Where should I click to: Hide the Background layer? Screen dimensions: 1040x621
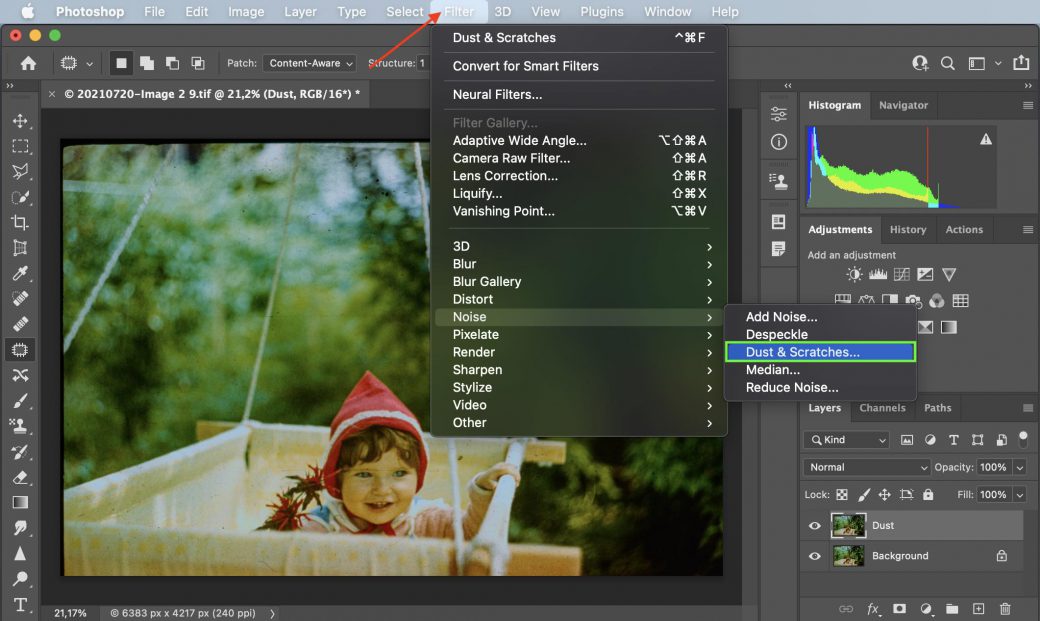point(815,555)
